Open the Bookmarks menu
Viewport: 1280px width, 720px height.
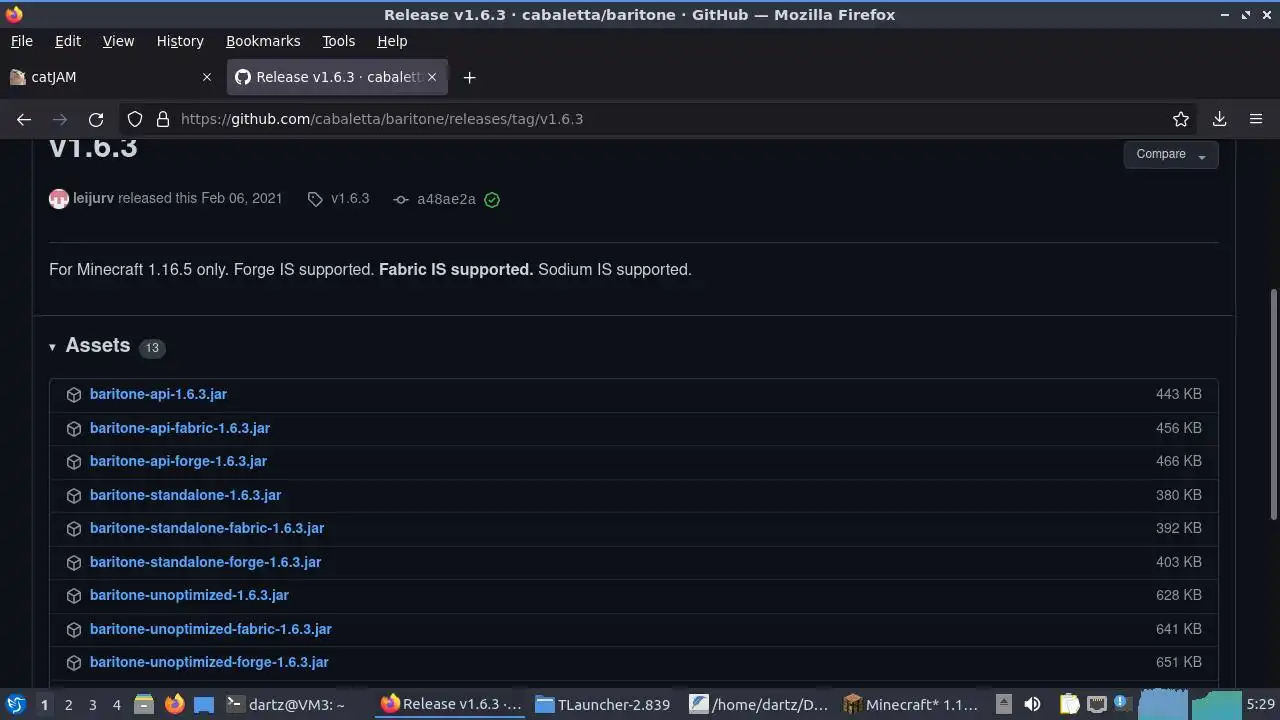click(263, 41)
